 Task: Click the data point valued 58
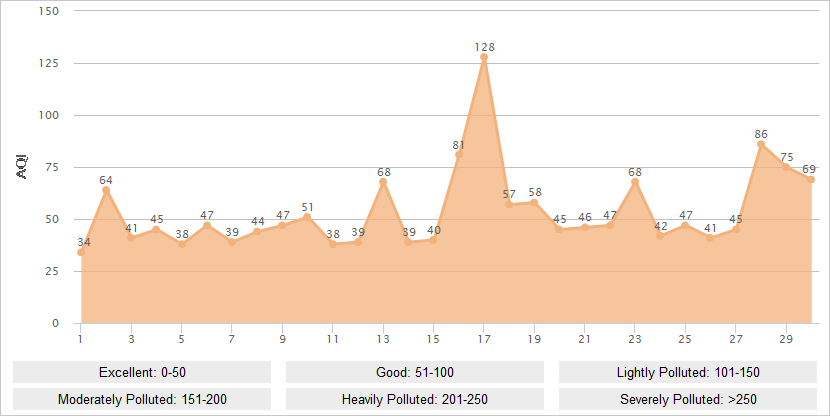(x=534, y=202)
